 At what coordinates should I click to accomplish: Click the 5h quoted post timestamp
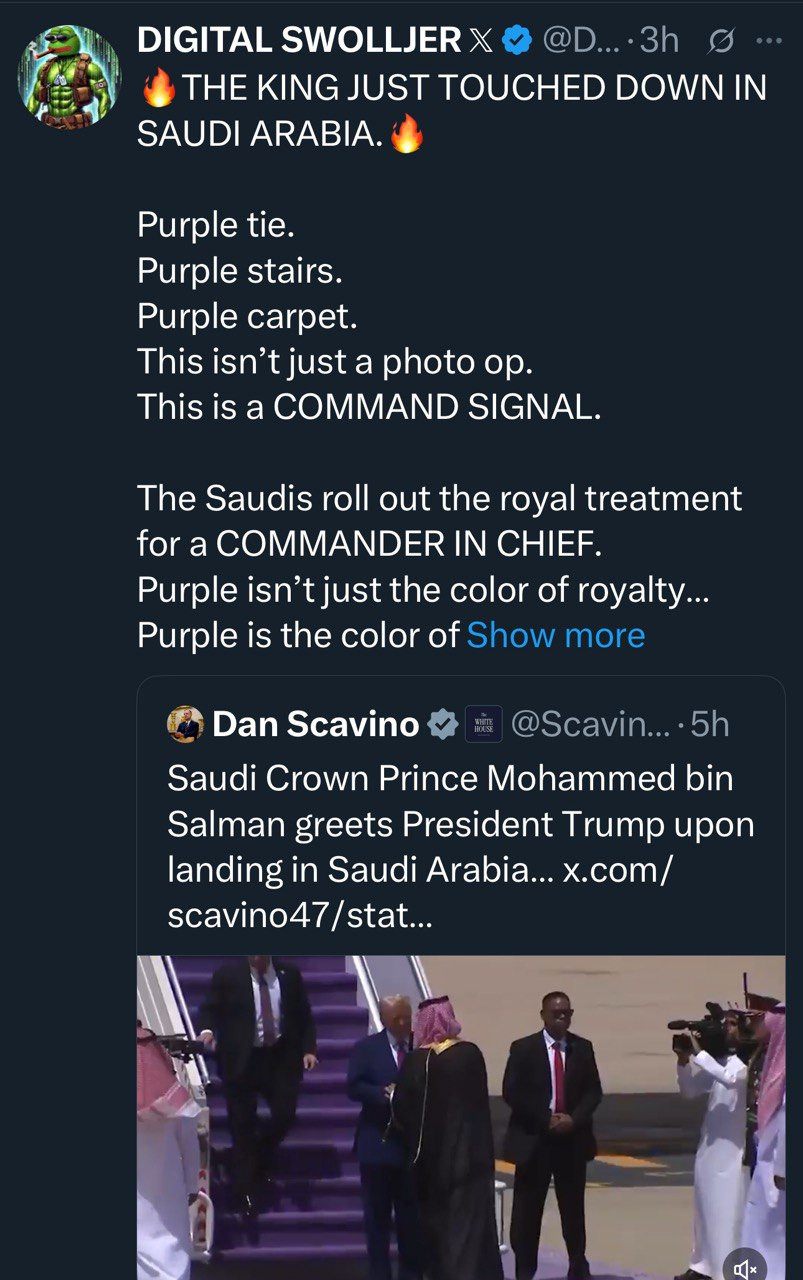(x=710, y=724)
